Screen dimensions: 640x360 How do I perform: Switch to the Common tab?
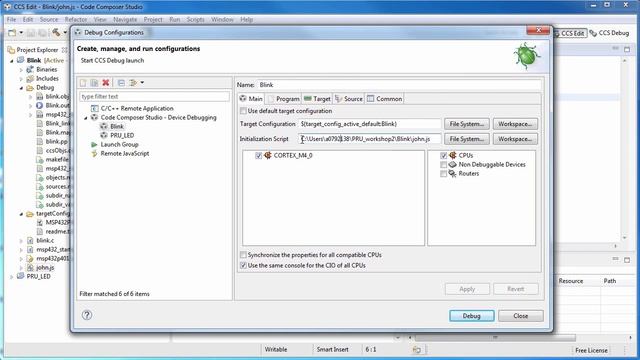point(384,99)
